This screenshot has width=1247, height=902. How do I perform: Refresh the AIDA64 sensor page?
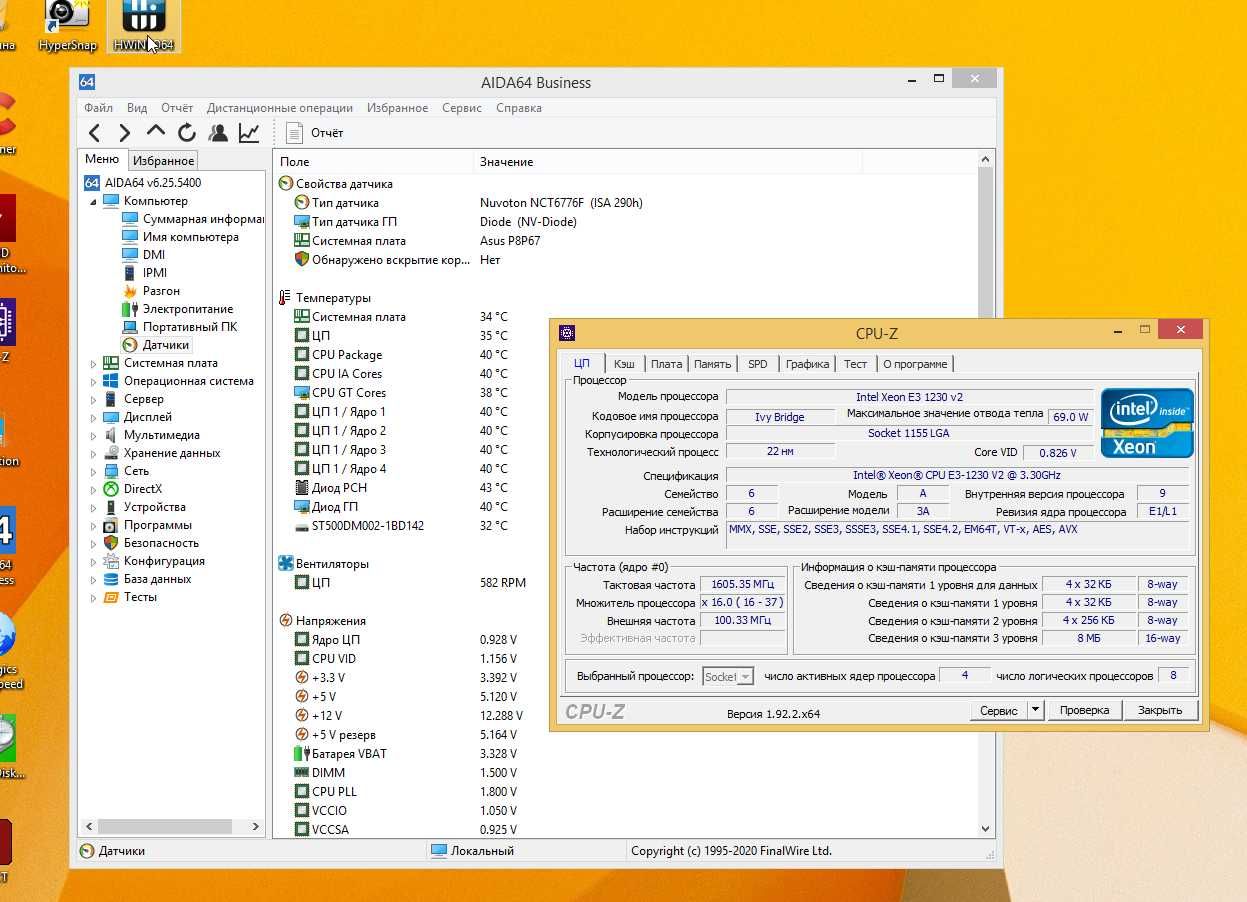point(186,132)
